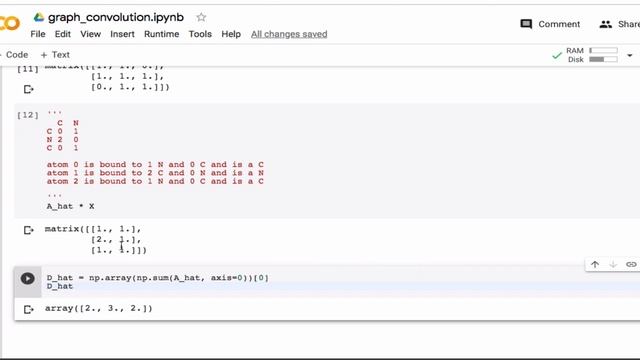Screen dimensions: 640x360
Task: Click the All changes saved link
Action: tap(289, 34)
